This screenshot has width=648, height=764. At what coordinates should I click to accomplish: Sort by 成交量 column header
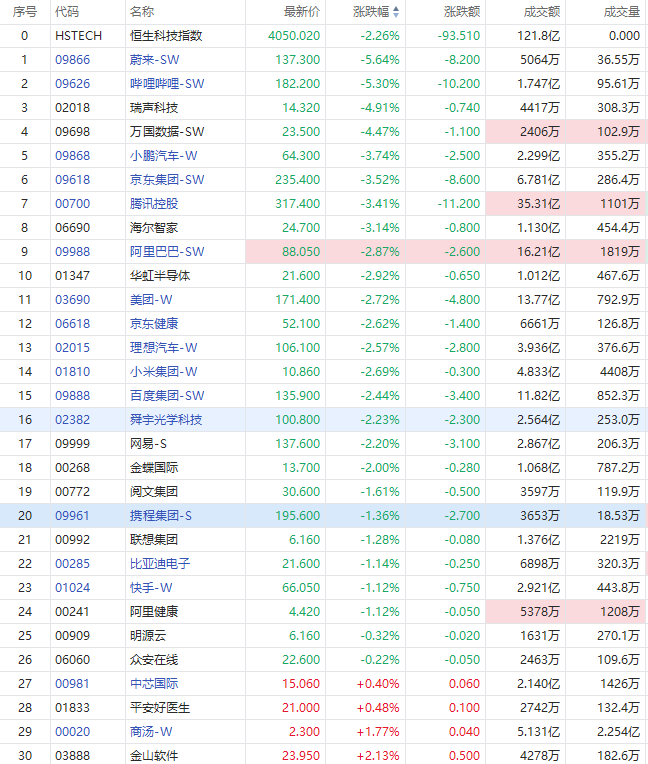pyautogui.click(x=622, y=12)
